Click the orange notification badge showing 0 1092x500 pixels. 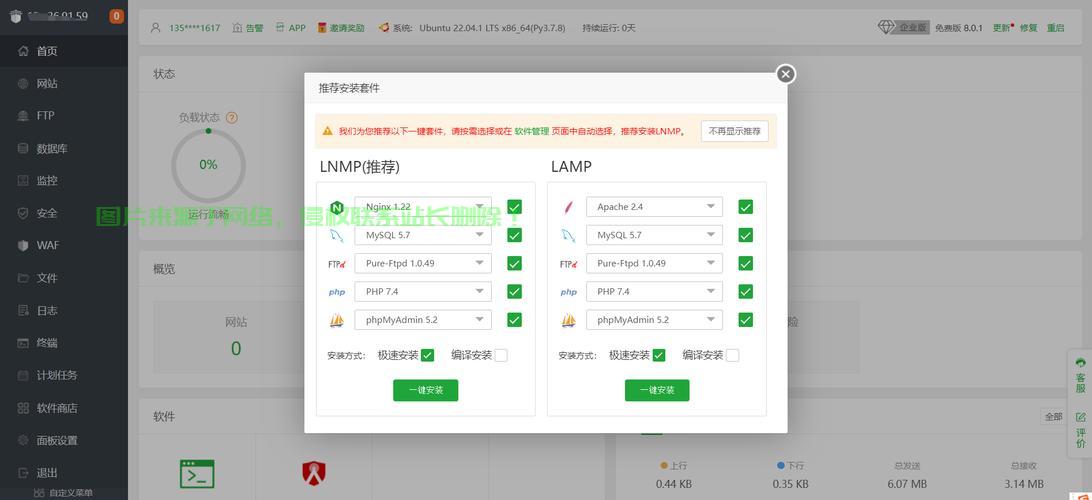coord(116,15)
